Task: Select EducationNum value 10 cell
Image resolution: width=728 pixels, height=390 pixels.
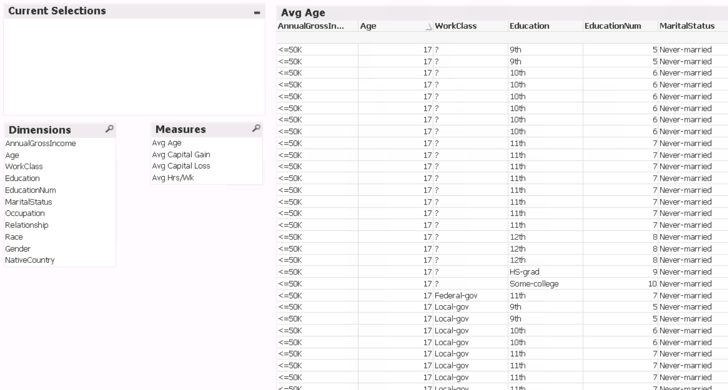Action: pos(620,284)
